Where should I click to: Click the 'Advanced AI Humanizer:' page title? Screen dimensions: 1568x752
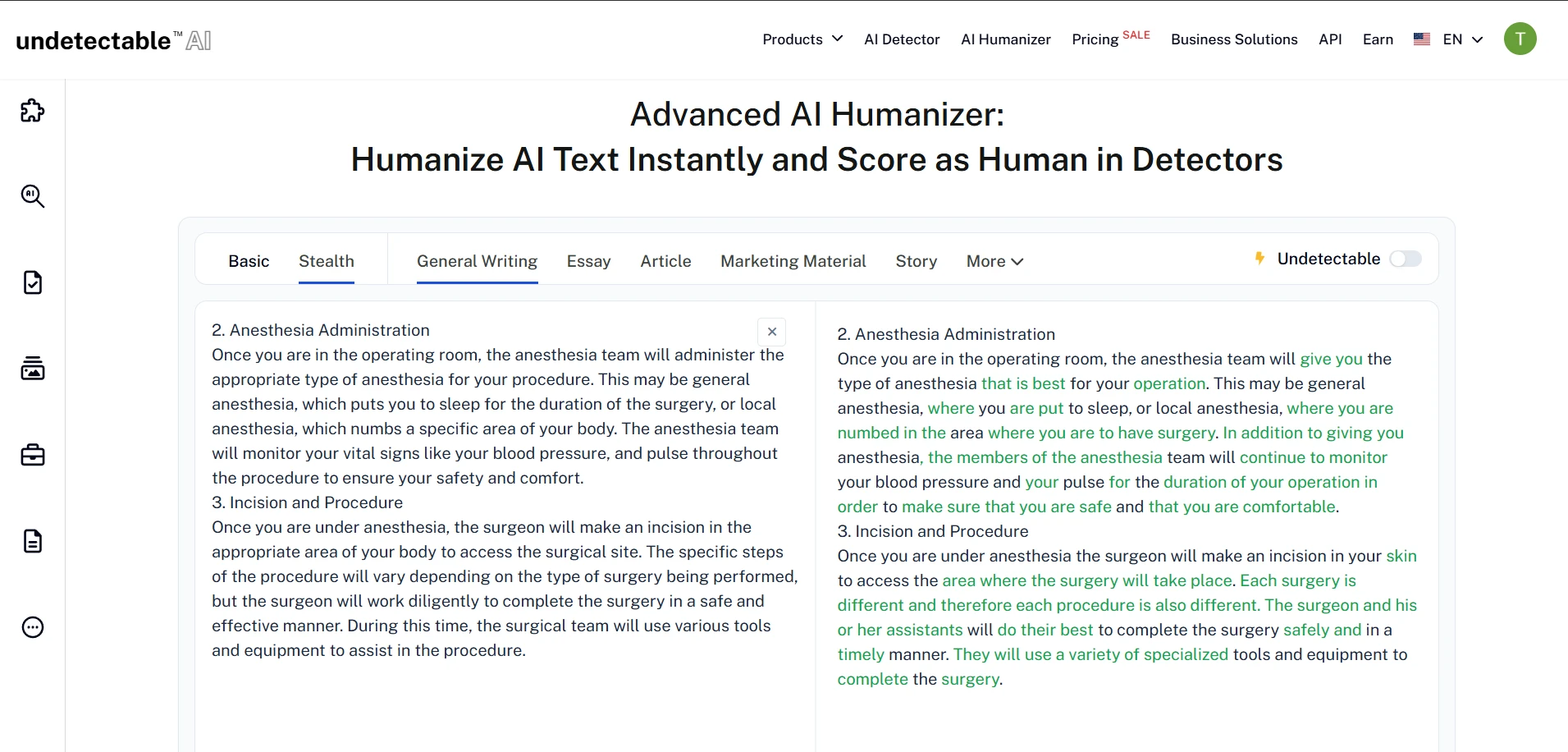click(x=816, y=114)
